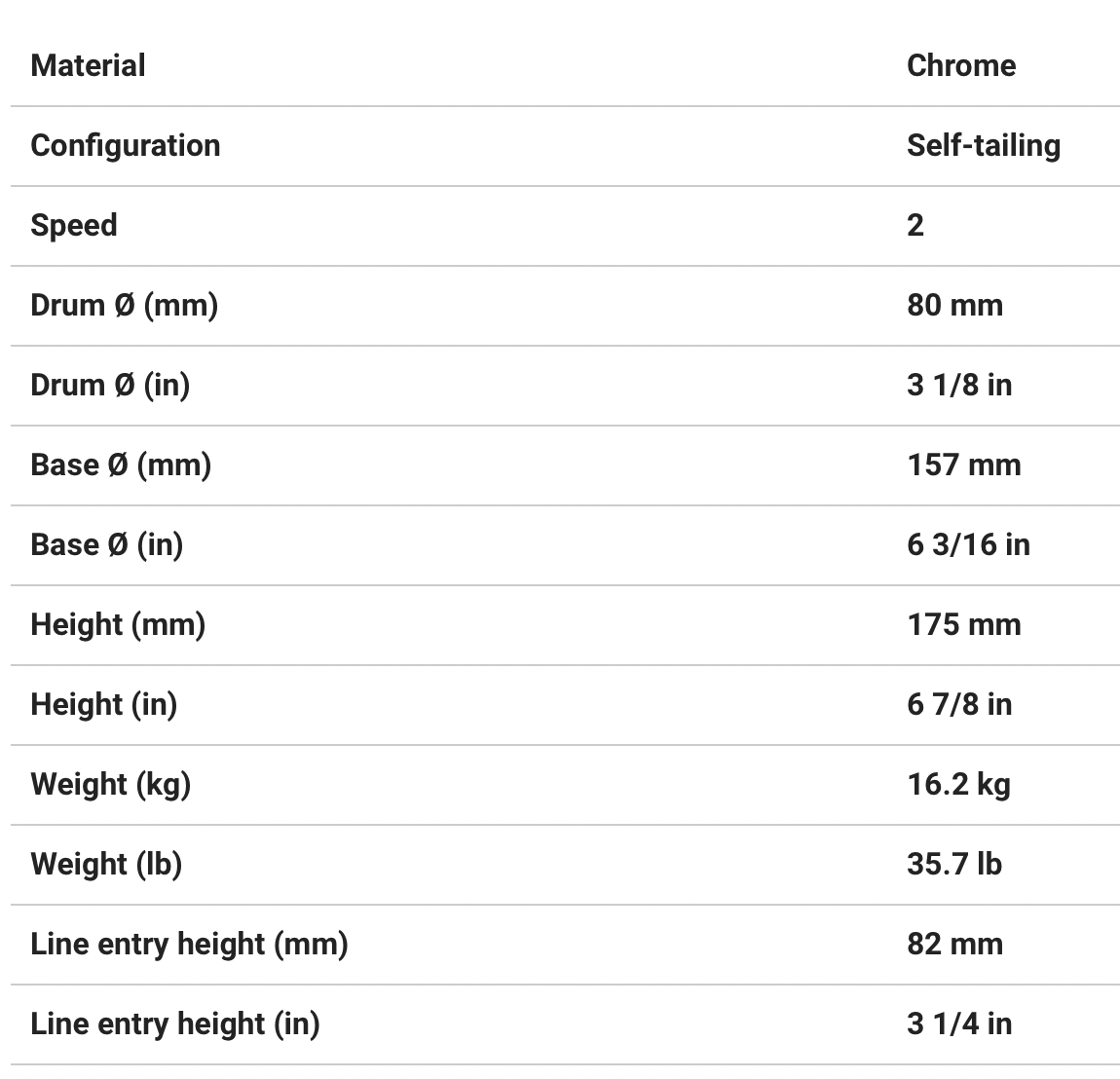This screenshot has height=1079, width=1120.
Task: Click the Drum Ø (mm) label
Action: pyautogui.click(x=124, y=305)
